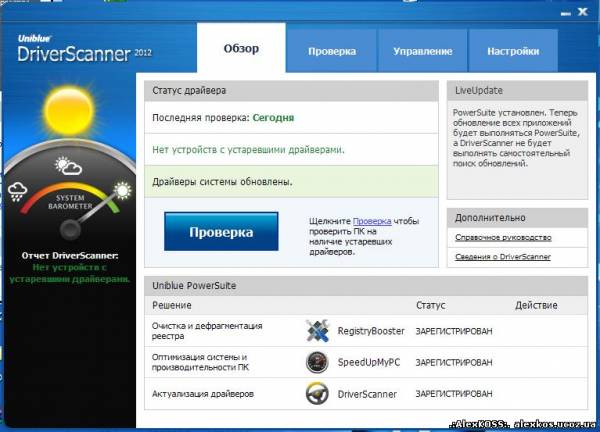Select 'Актуализация драйверов' row text

pyautogui.click(x=203, y=394)
